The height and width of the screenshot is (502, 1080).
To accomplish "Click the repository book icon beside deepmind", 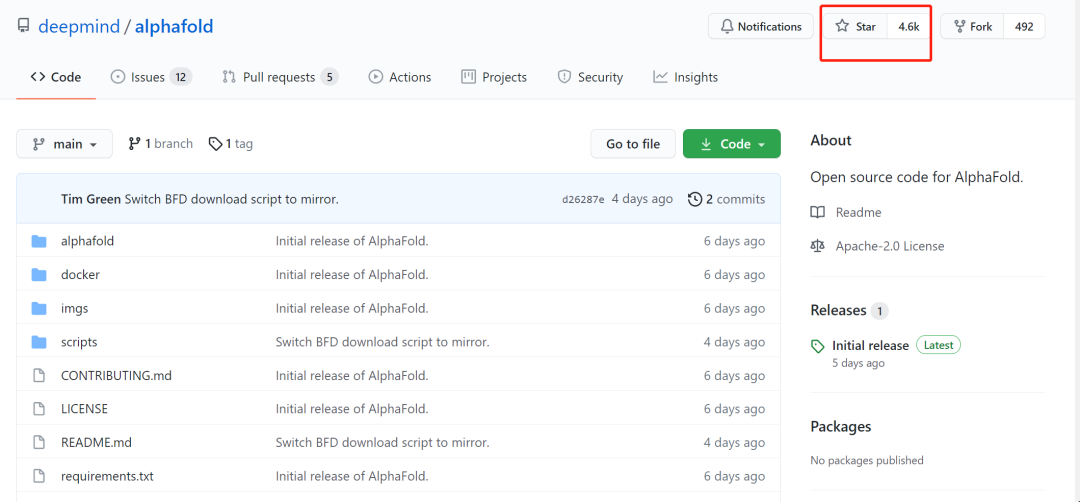I will tap(23, 27).
